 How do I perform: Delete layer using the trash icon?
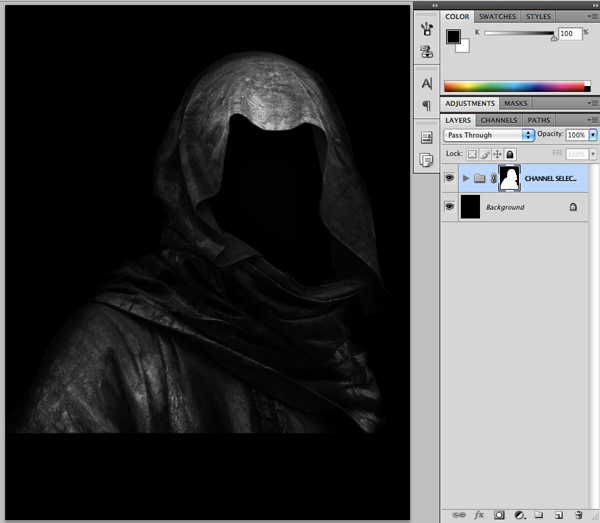(578, 514)
